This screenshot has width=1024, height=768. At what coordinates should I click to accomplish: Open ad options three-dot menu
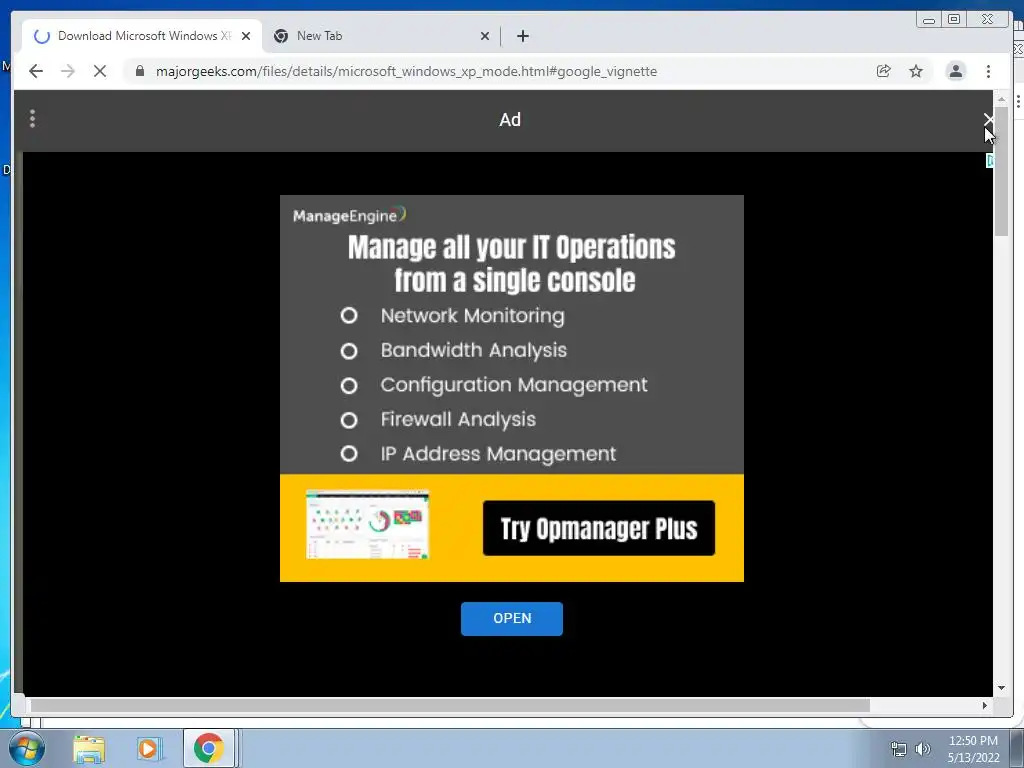click(33, 118)
